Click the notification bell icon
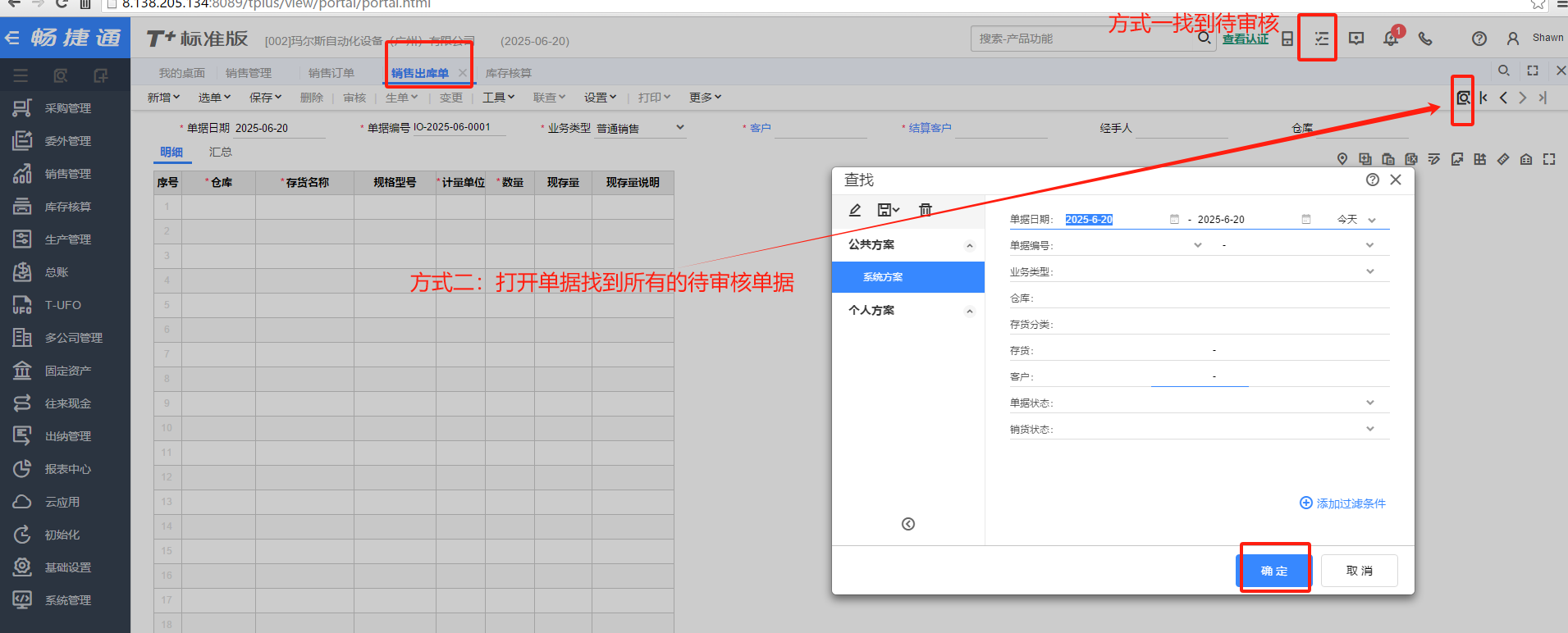This screenshot has width=1568, height=633. pyautogui.click(x=1391, y=38)
